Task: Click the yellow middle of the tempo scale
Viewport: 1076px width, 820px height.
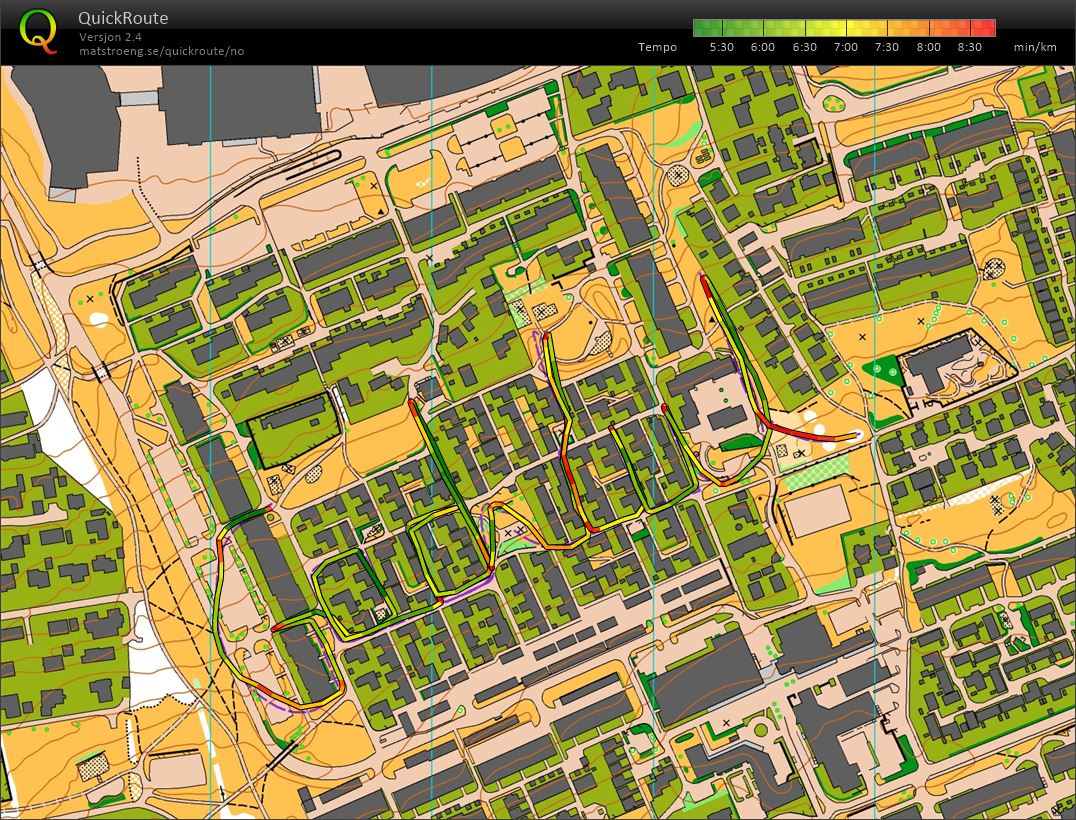Action: (x=845, y=28)
